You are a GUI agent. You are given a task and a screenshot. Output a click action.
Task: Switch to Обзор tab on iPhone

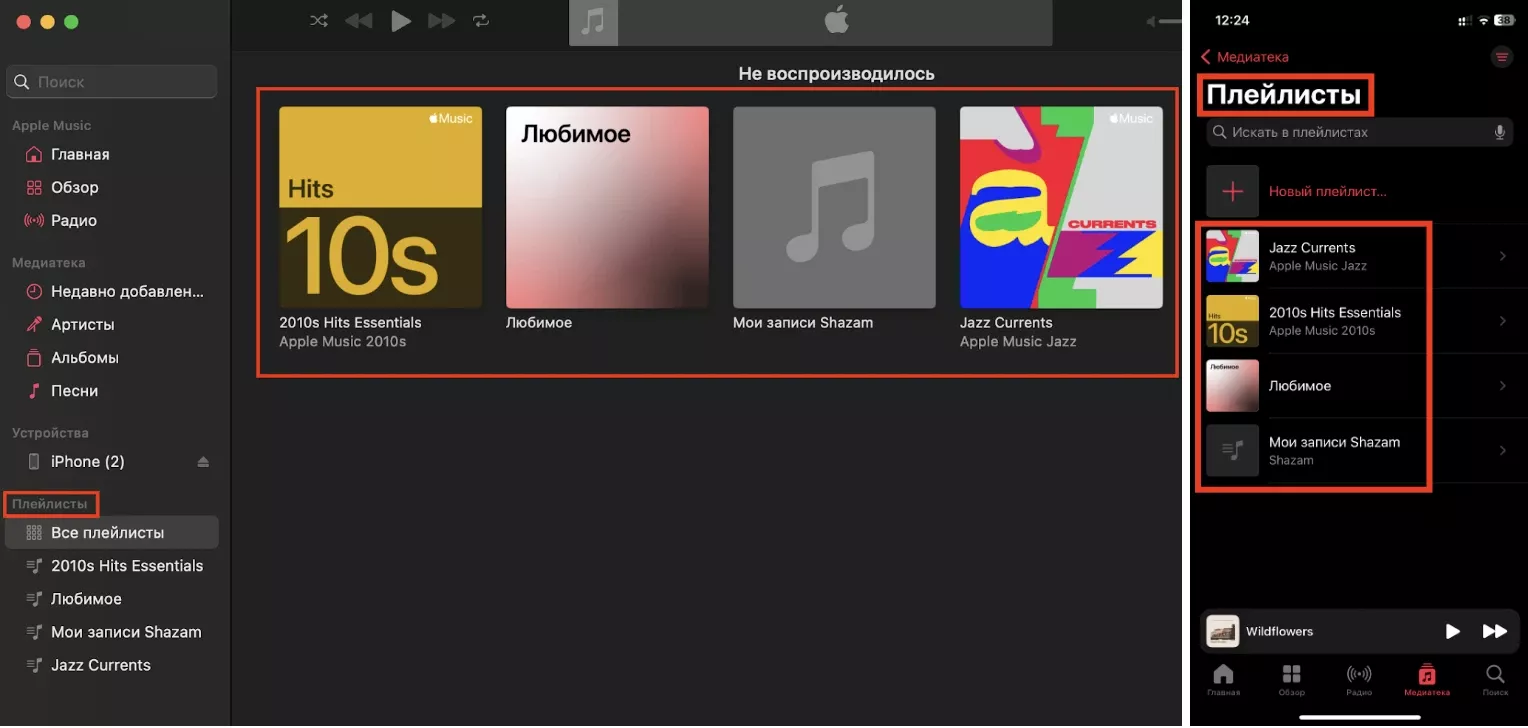[1291, 680]
